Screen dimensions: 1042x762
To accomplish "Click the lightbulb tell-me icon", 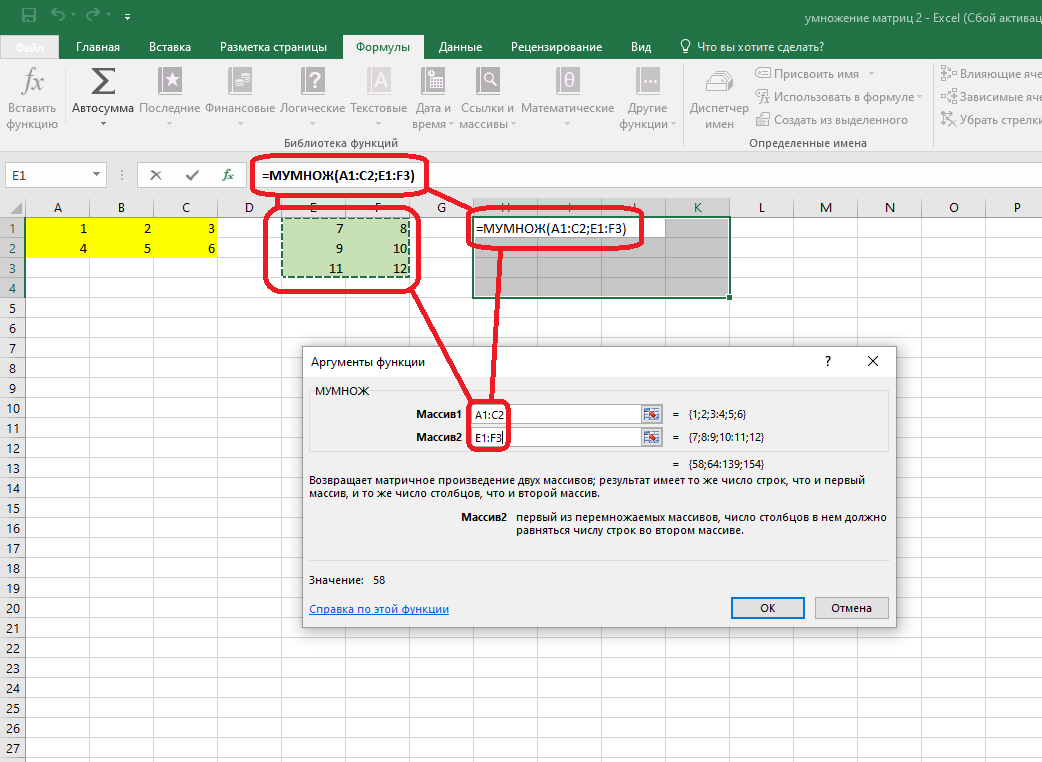I will 685,47.
